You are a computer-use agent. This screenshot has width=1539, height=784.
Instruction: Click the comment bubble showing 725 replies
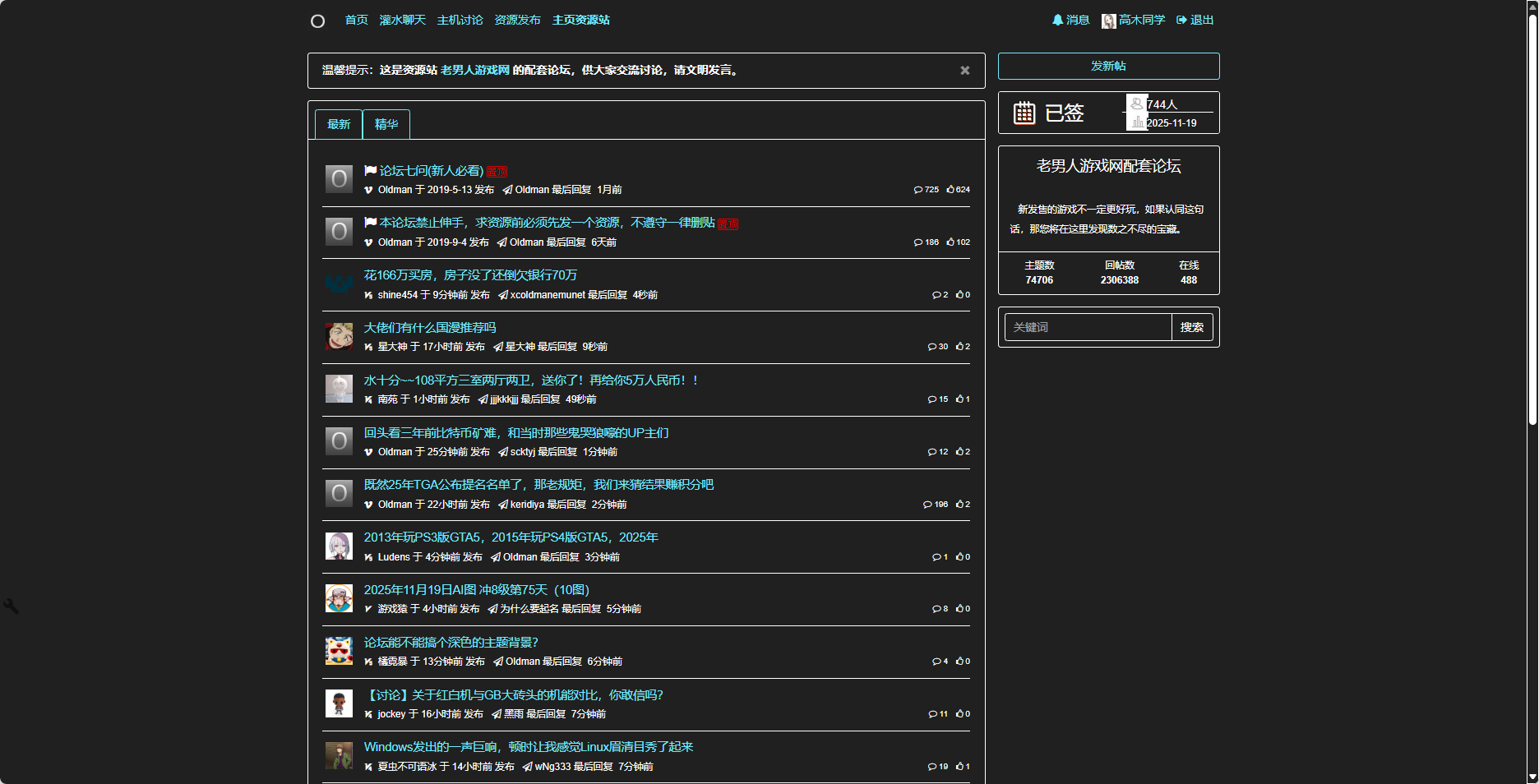point(920,189)
